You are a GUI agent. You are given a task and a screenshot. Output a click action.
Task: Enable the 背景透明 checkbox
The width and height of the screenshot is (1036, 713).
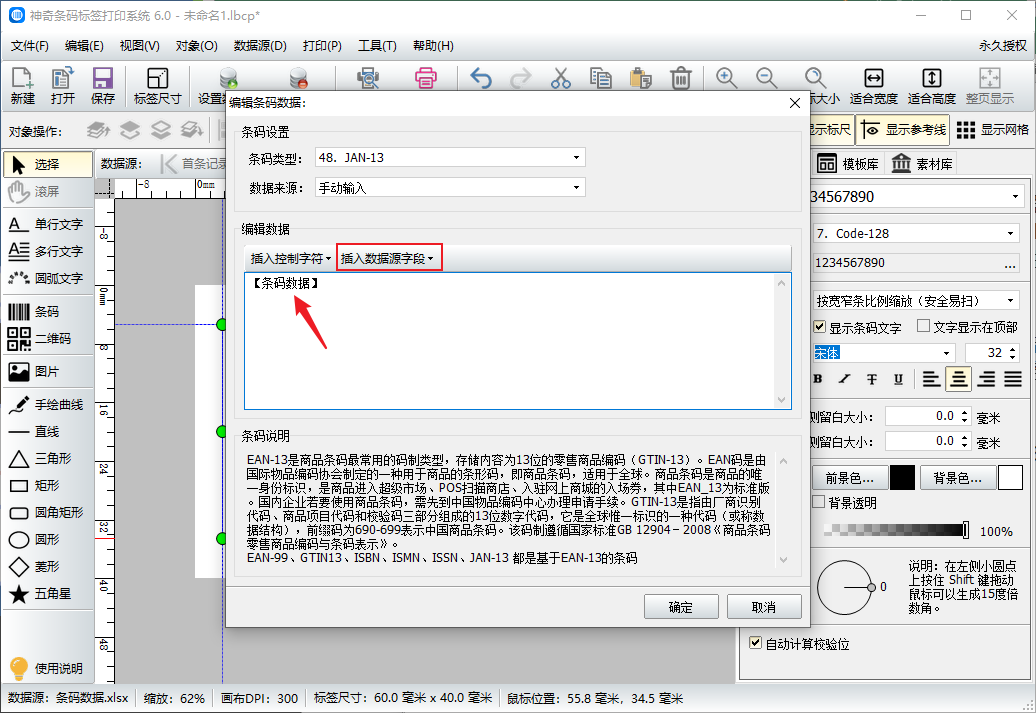tap(819, 501)
